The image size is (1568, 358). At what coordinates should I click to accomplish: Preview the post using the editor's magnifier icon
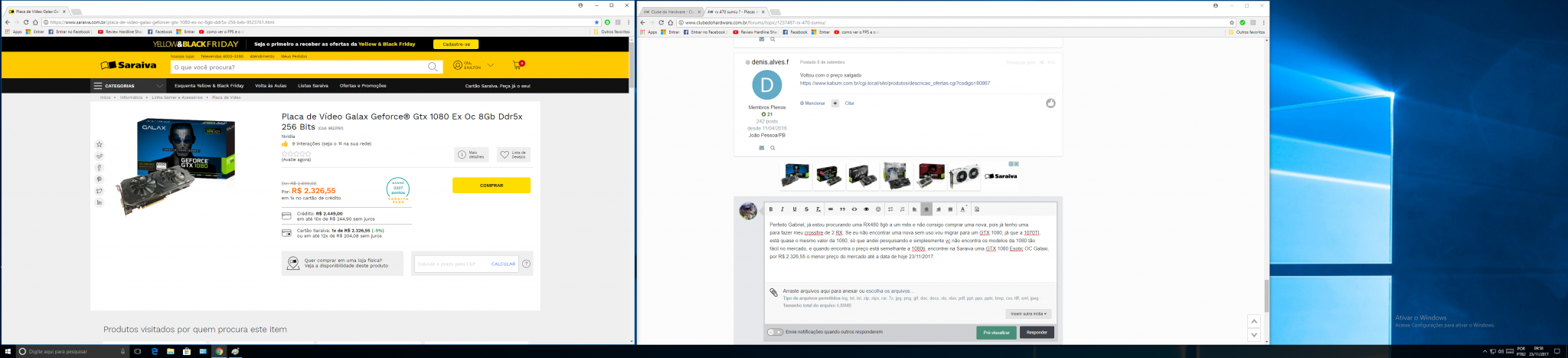coord(977,209)
